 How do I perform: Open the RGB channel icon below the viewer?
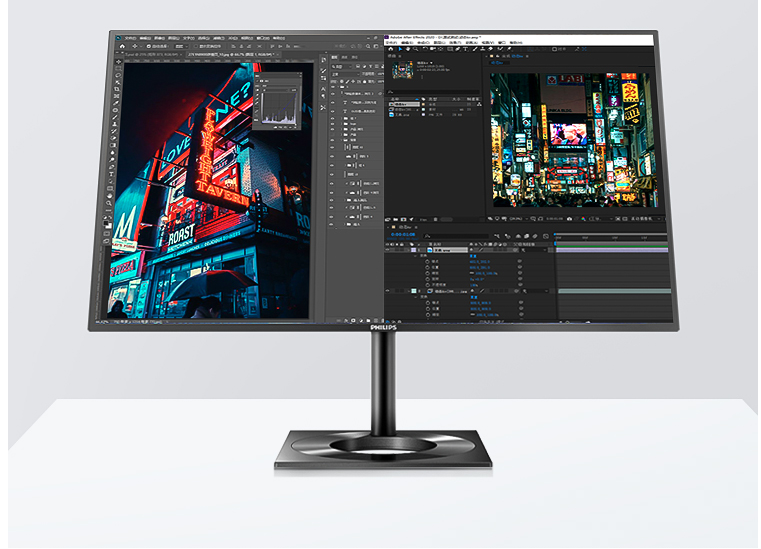[583, 219]
